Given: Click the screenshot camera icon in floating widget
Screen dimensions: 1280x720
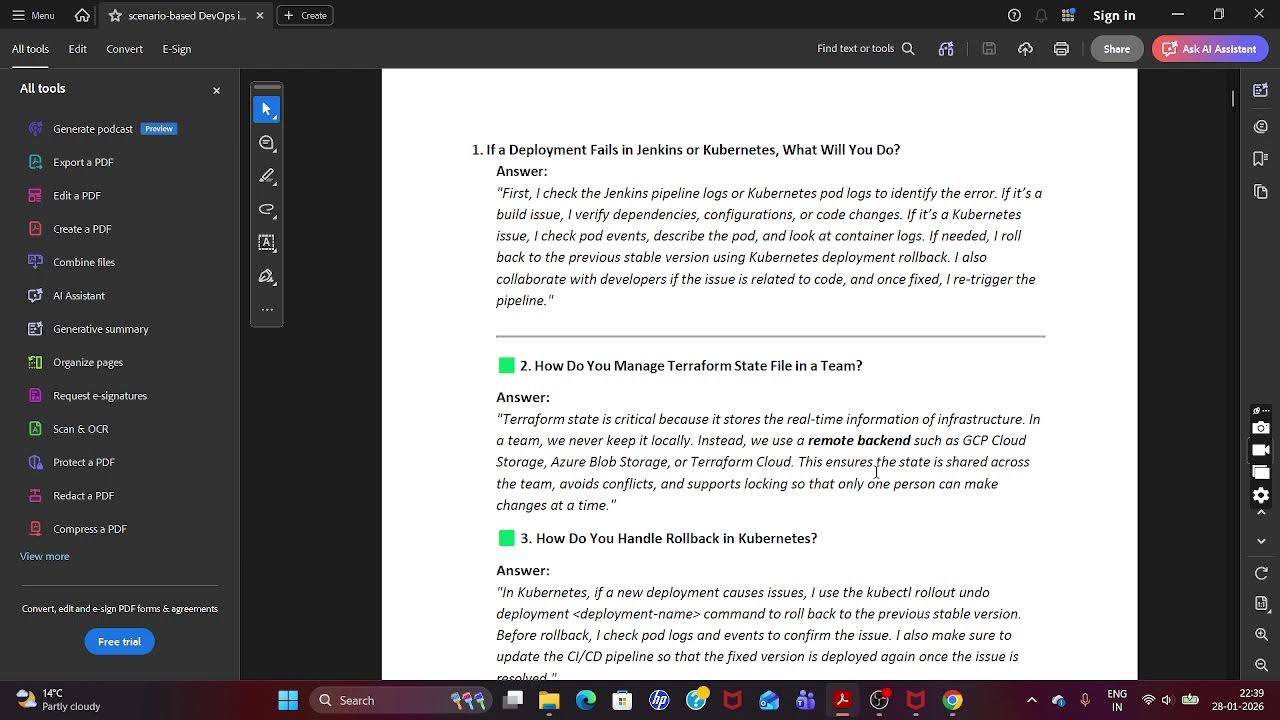Looking at the screenshot, I should click(1261, 428).
